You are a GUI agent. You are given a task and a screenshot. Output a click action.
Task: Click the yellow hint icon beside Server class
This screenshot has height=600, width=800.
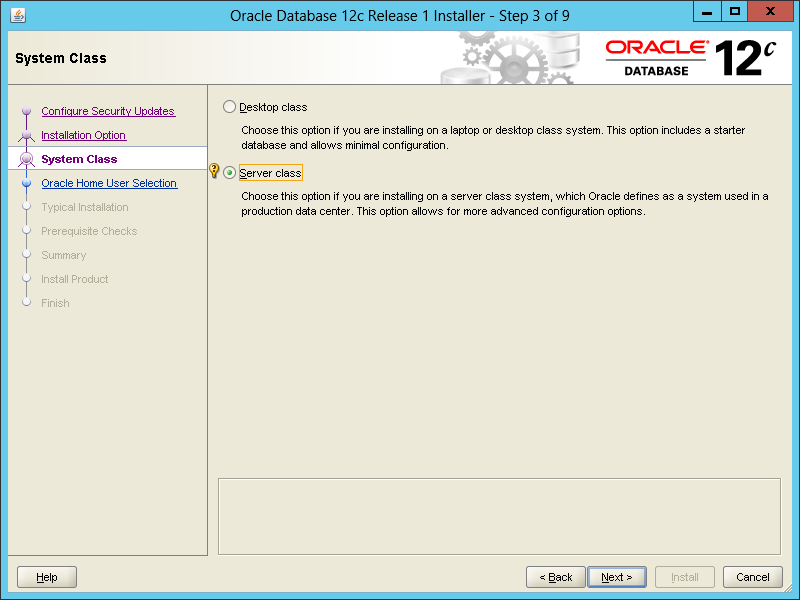tap(214, 170)
